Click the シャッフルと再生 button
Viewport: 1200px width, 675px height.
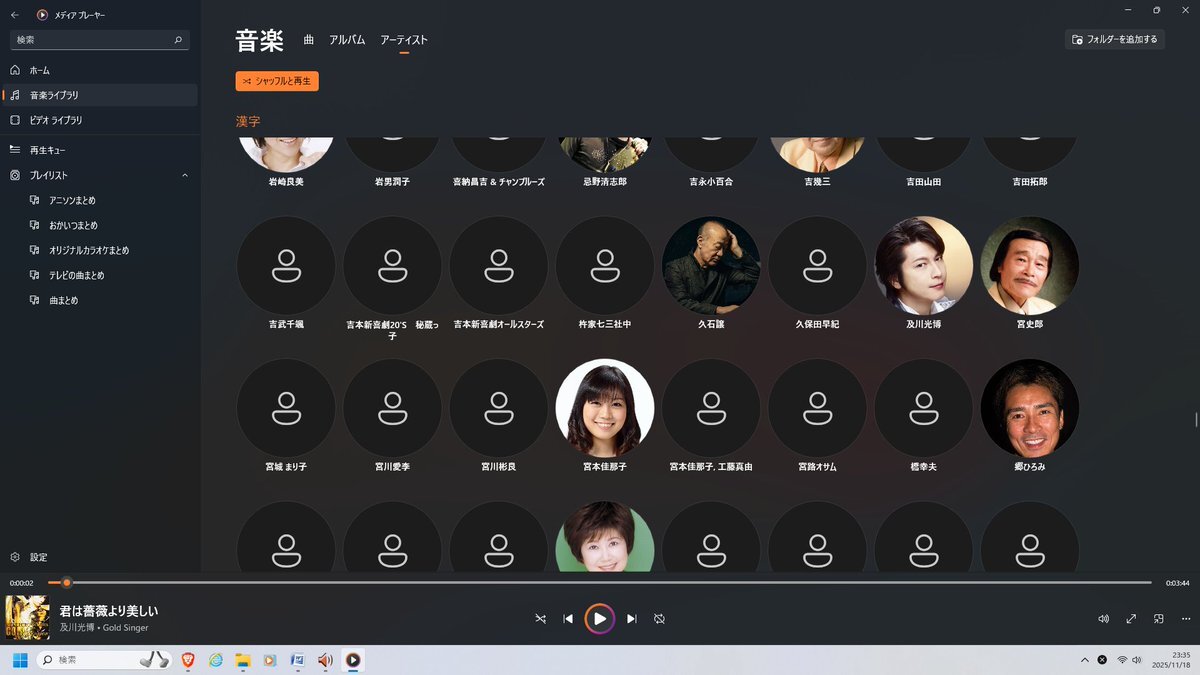click(277, 81)
